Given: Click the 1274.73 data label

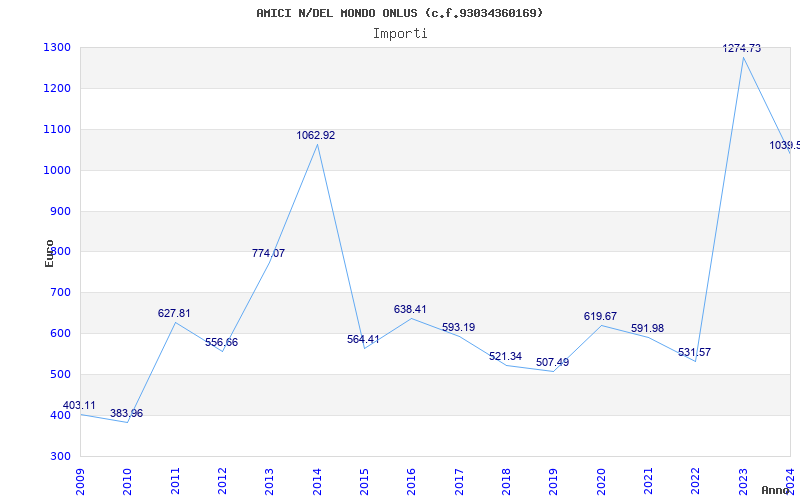Looking at the screenshot, I should coord(741,48).
